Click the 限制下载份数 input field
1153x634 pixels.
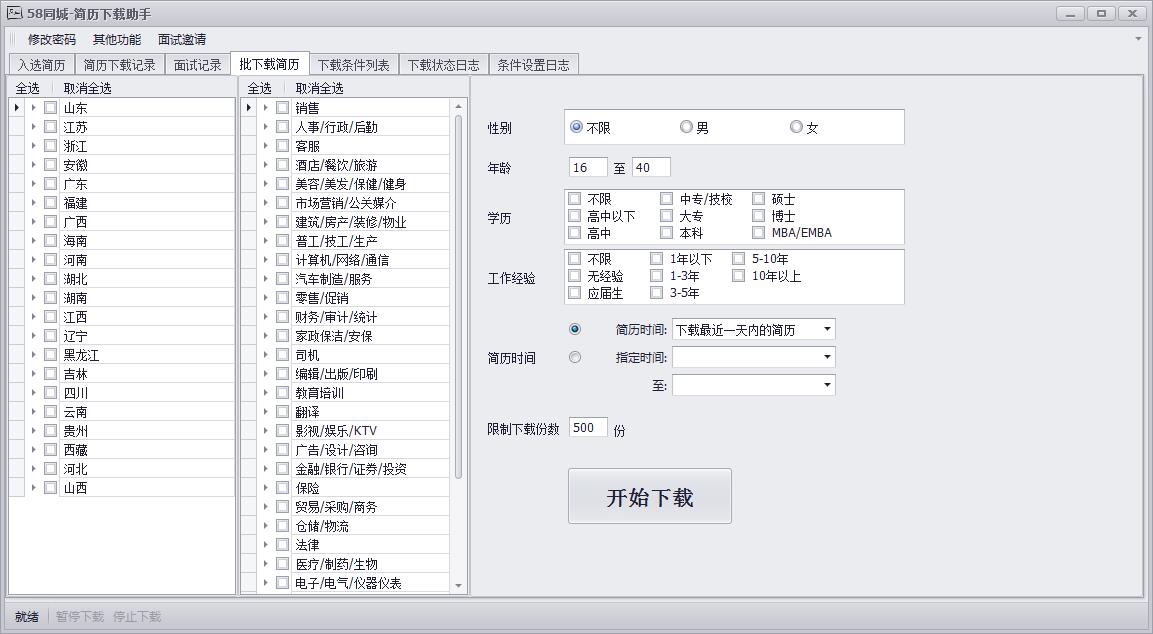pyautogui.click(x=587, y=428)
